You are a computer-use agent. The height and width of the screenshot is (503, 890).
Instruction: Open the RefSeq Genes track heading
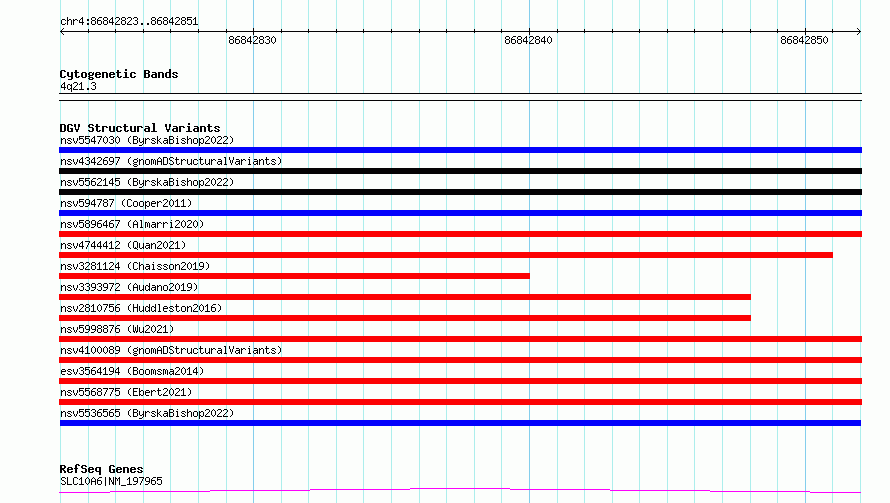tap(102, 469)
